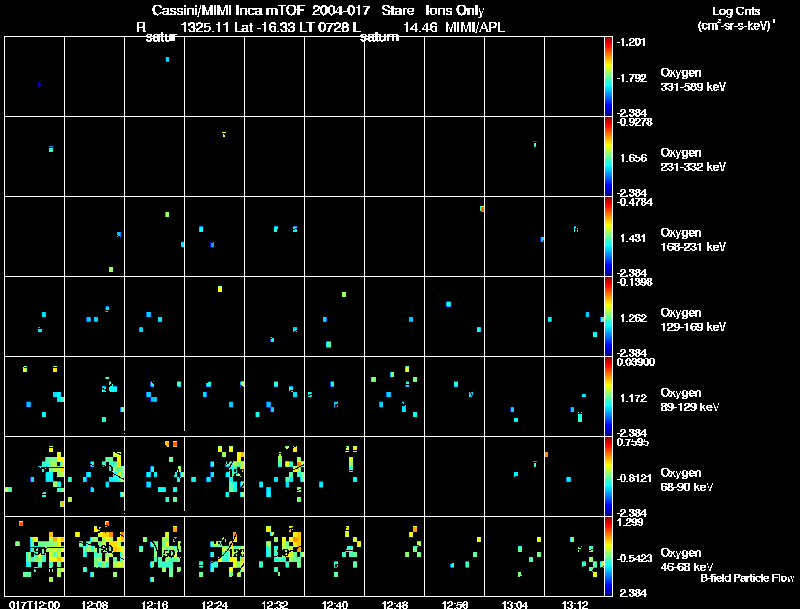Click the 'Oxygen 89-129 keV' row label

click(690, 400)
